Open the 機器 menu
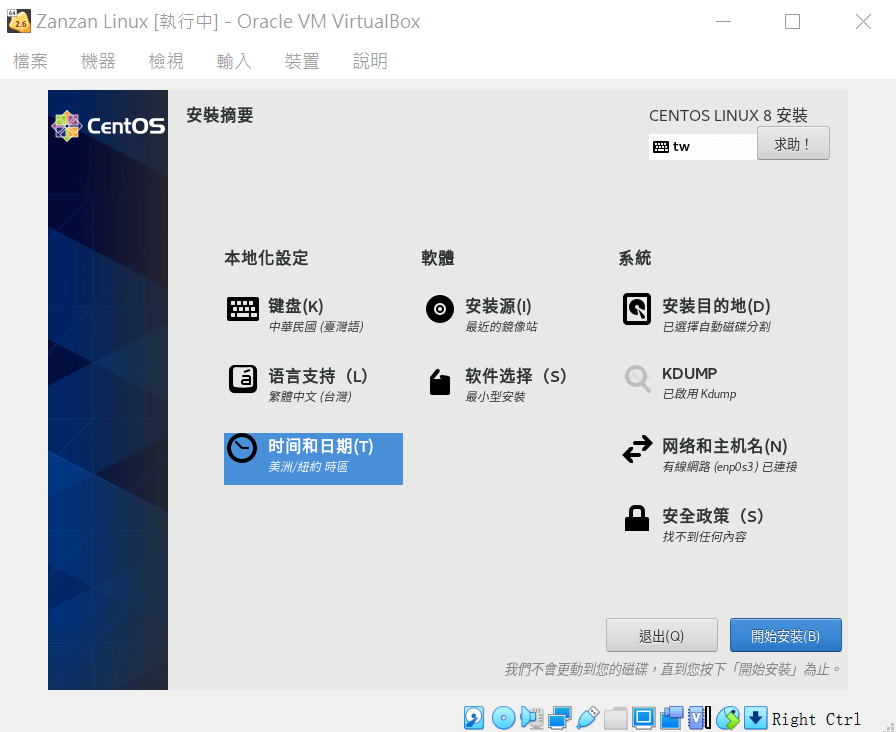Image resolution: width=896 pixels, height=732 pixels. point(98,61)
